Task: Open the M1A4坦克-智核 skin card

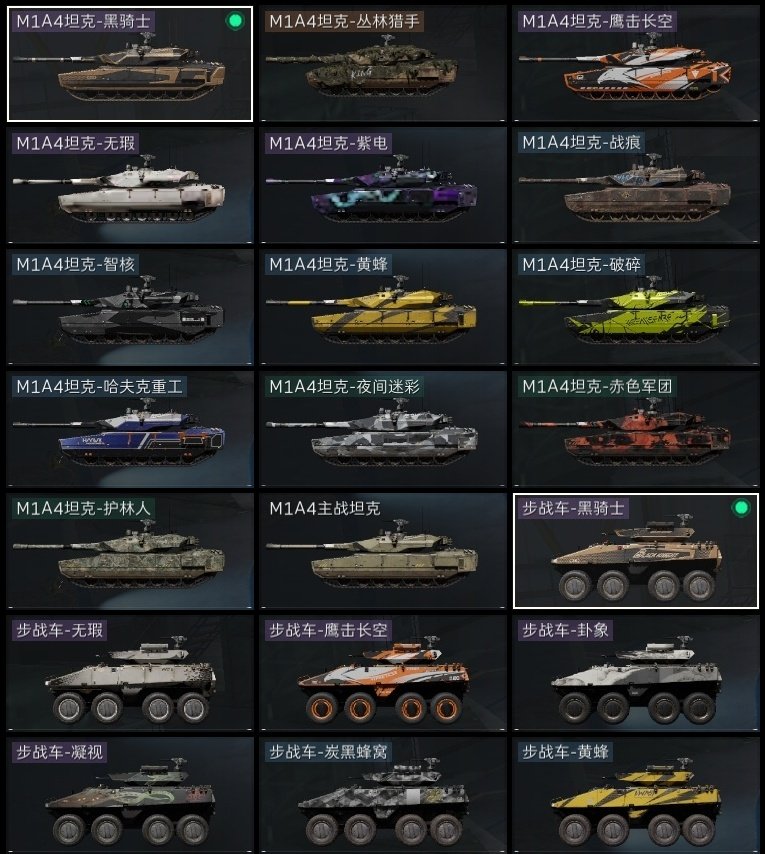Action: pos(130,307)
